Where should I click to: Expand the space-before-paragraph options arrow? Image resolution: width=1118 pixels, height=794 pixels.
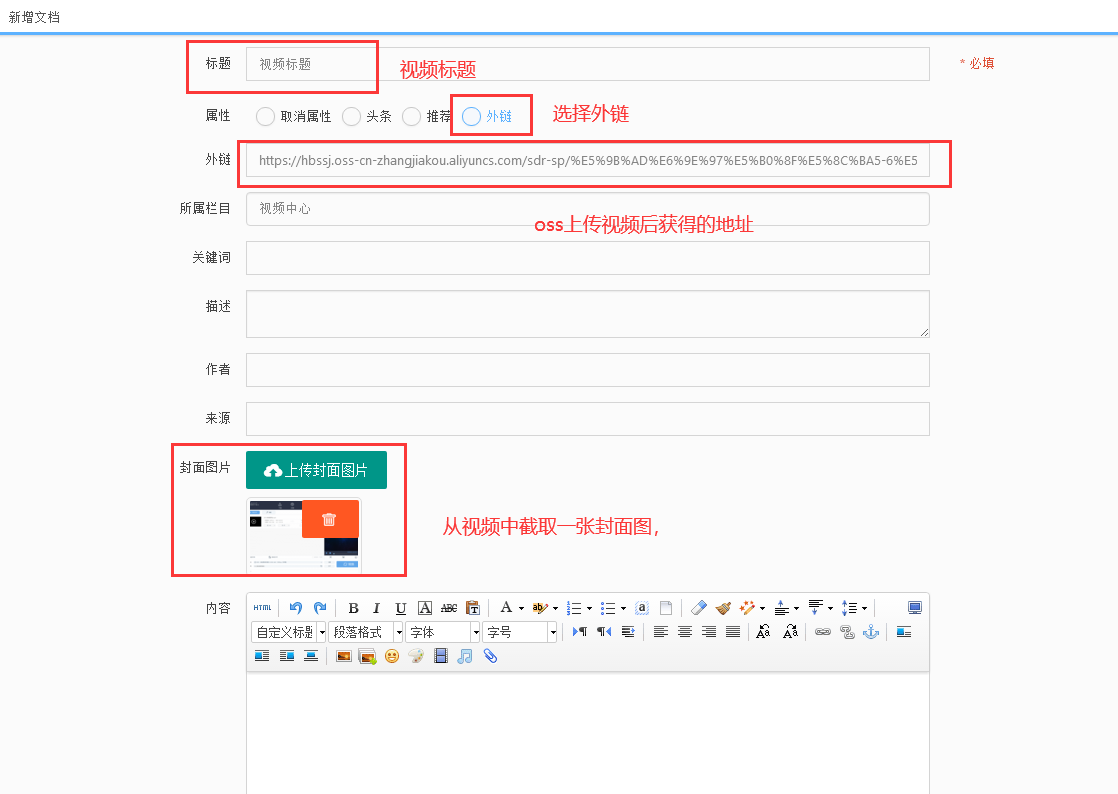[796, 609]
